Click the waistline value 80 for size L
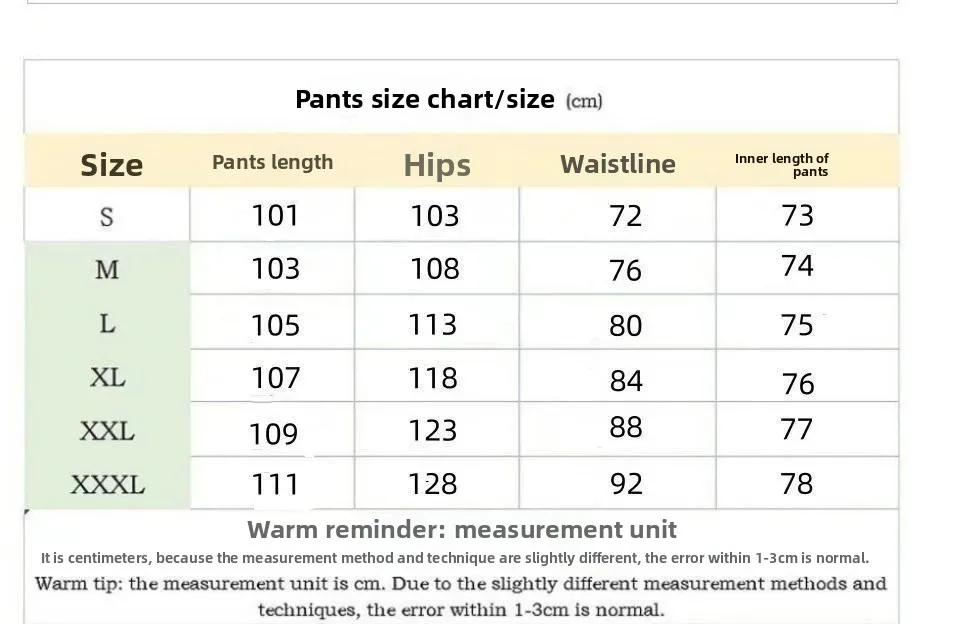974x624 pixels. click(626, 325)
